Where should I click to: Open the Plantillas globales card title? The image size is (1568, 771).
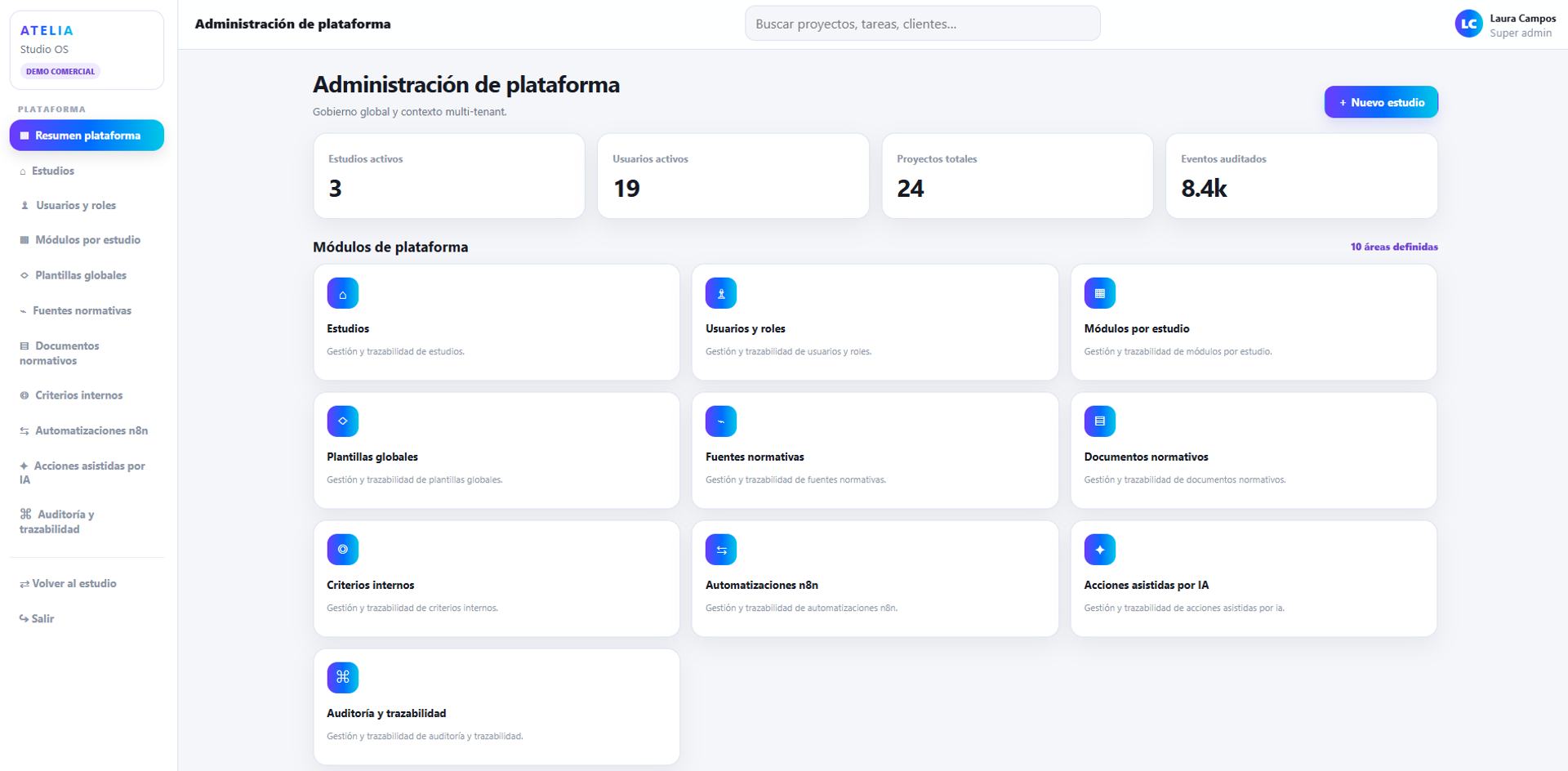pos(372,457)
